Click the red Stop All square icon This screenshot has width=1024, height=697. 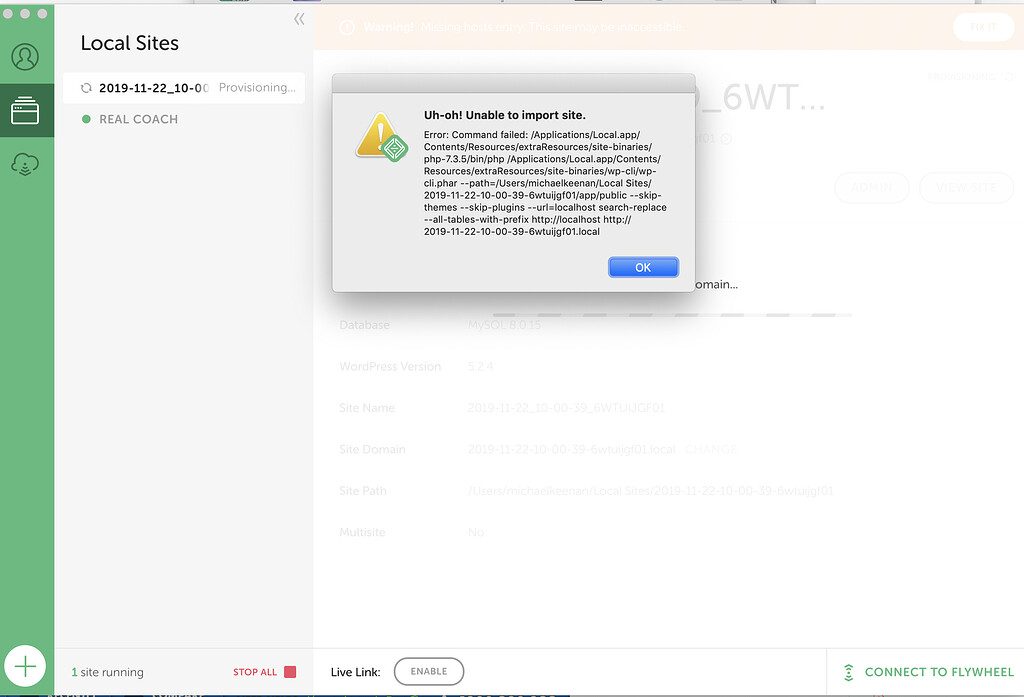tap(291, 672)
